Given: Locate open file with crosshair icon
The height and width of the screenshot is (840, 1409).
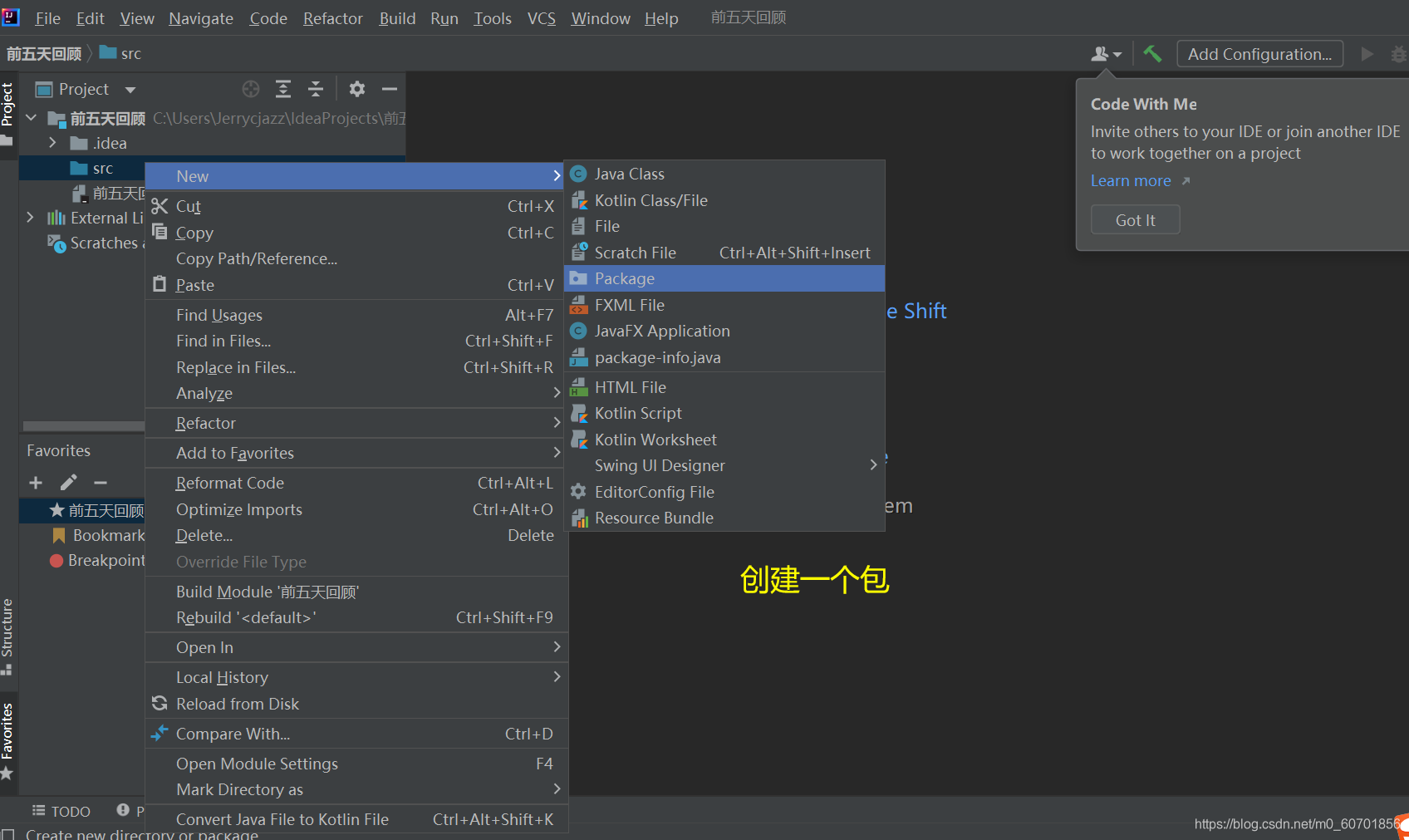Looking at the screenshot, I should [x=250, y=89].
